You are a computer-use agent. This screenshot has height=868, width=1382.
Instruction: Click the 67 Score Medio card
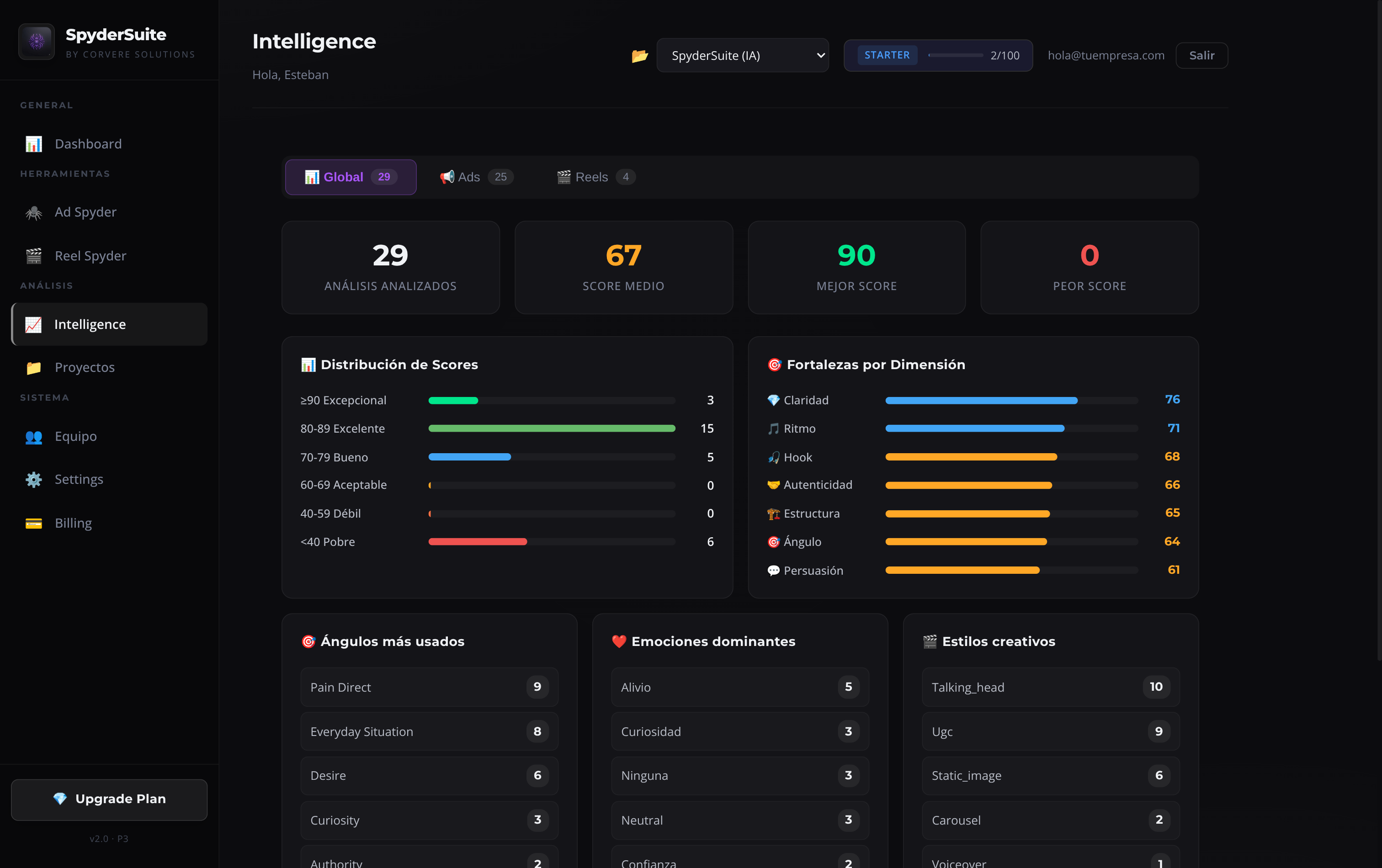click(x=624, y=268)
